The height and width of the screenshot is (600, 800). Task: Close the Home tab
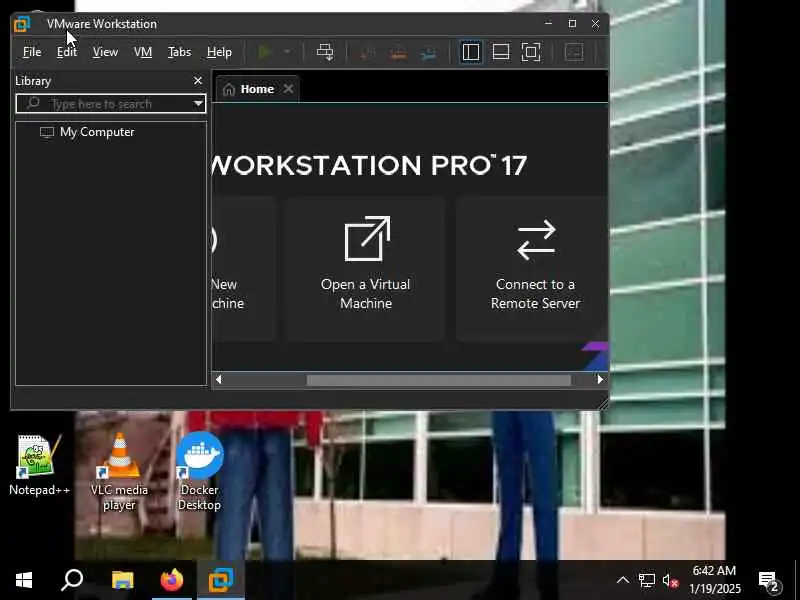point(288,89)
